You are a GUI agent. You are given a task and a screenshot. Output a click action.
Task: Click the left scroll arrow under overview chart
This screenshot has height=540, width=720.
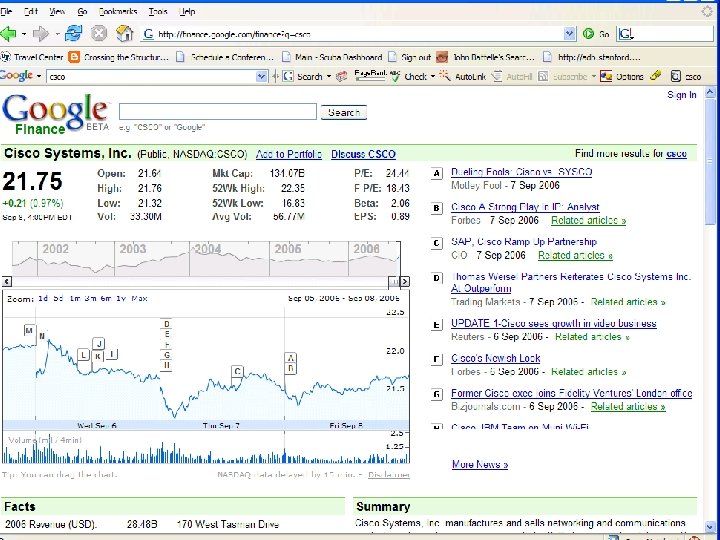tap(7, 281)
